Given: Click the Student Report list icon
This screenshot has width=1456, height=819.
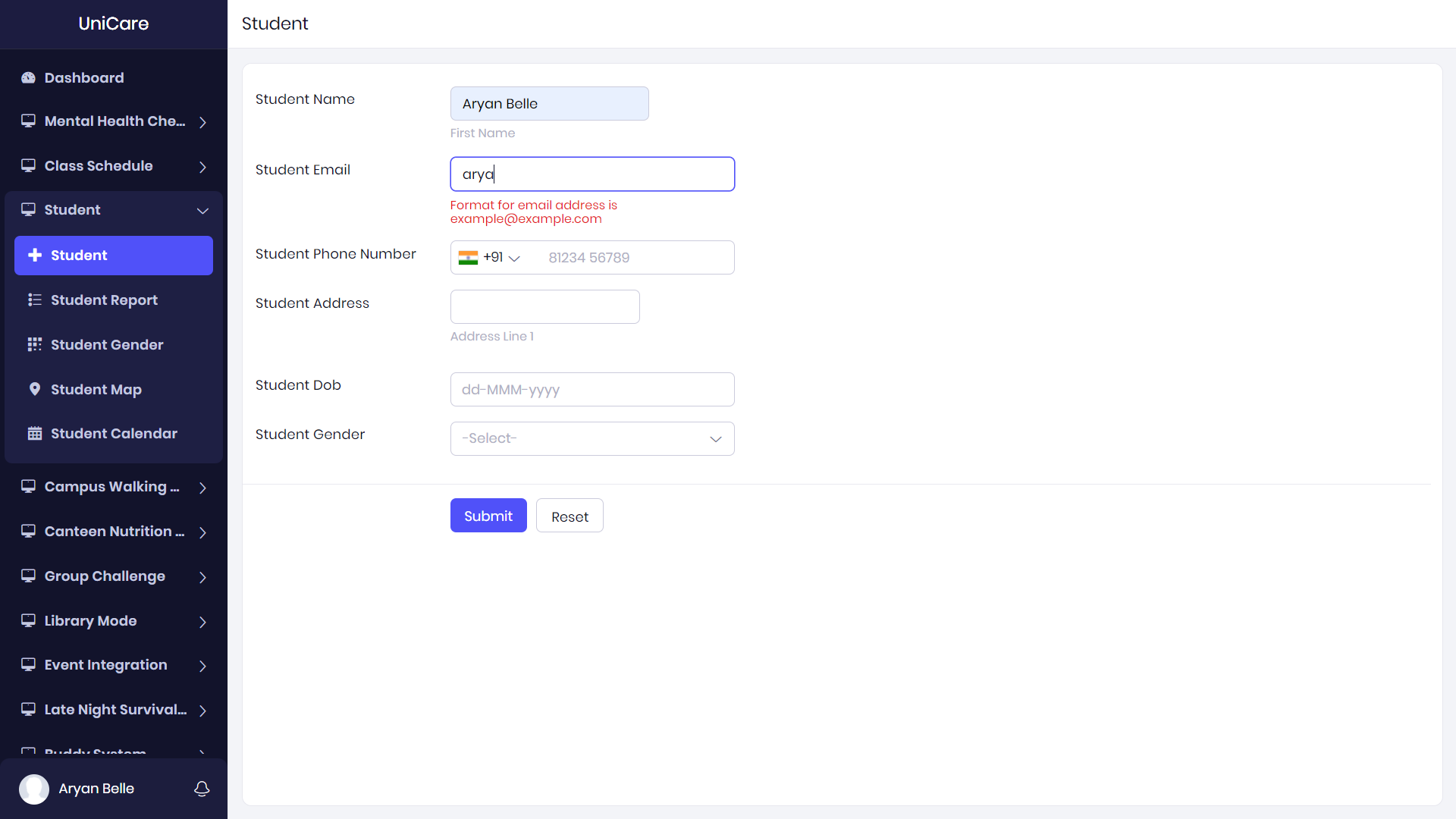Looking at the screenshot, I should [34, 300].
